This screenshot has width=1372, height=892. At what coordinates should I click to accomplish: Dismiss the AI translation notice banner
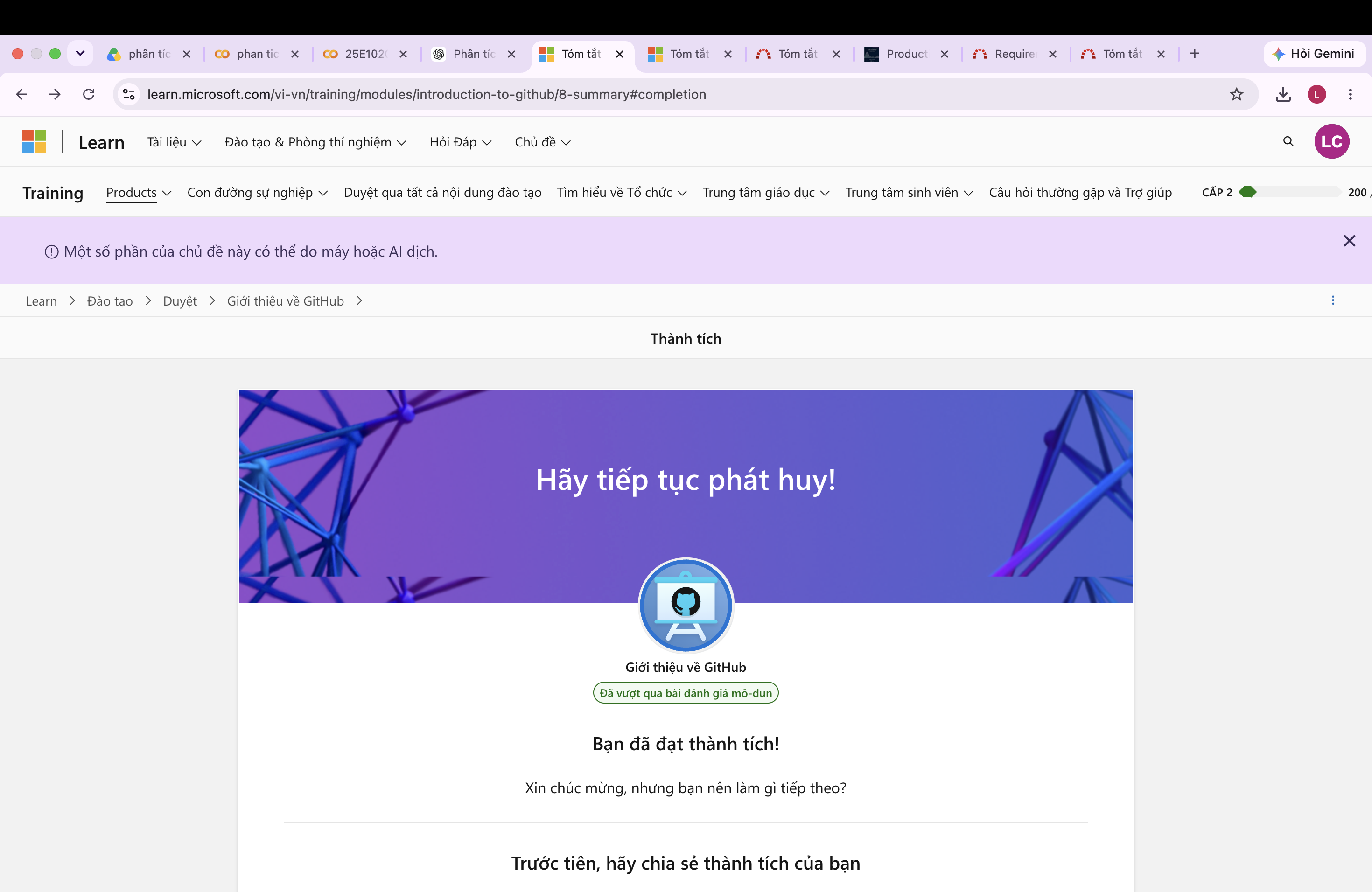point(1349,241)
